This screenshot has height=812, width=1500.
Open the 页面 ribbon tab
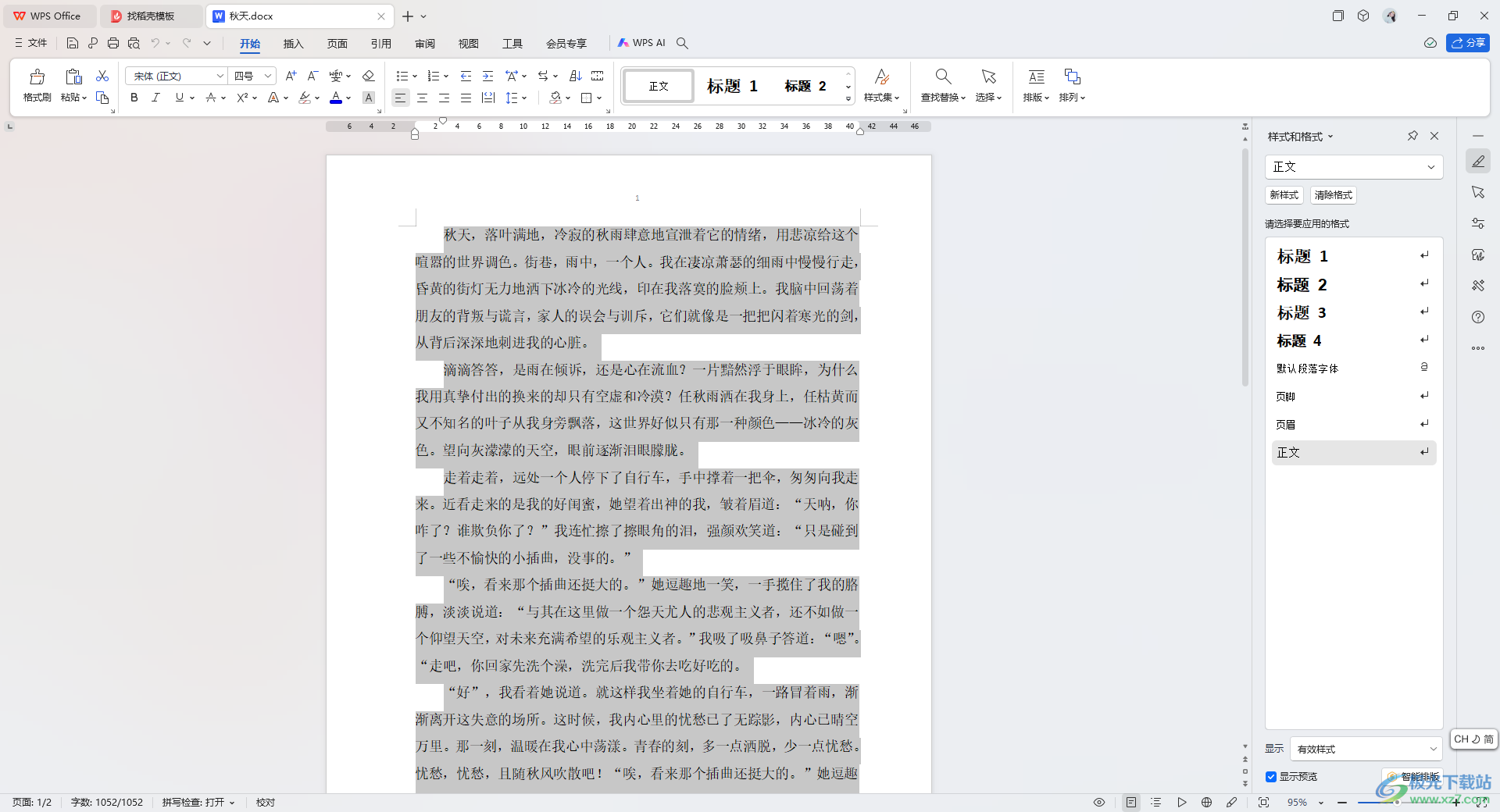[x=337, y=44]
